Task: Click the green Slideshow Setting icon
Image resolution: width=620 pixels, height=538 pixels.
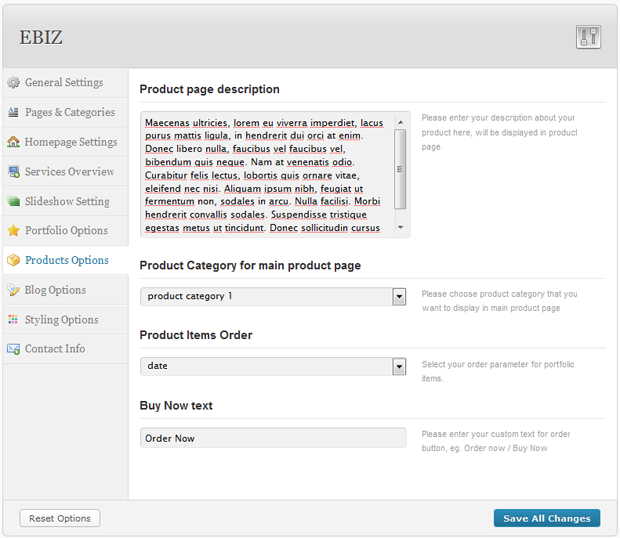Action: pos(14,201)
